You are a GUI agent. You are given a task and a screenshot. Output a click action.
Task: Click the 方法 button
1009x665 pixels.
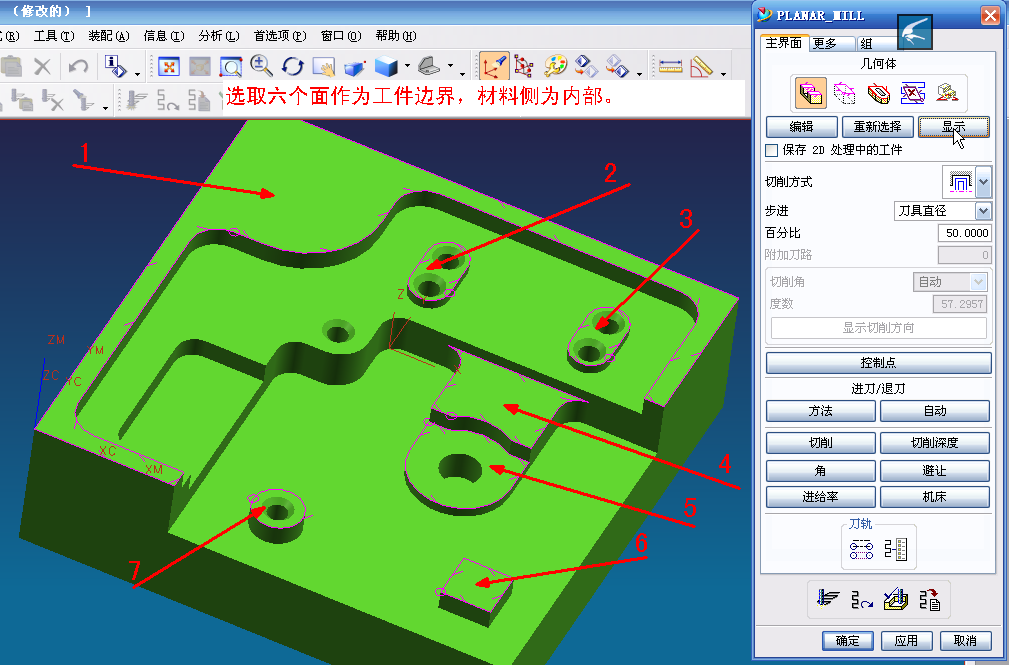coord(820,411)
